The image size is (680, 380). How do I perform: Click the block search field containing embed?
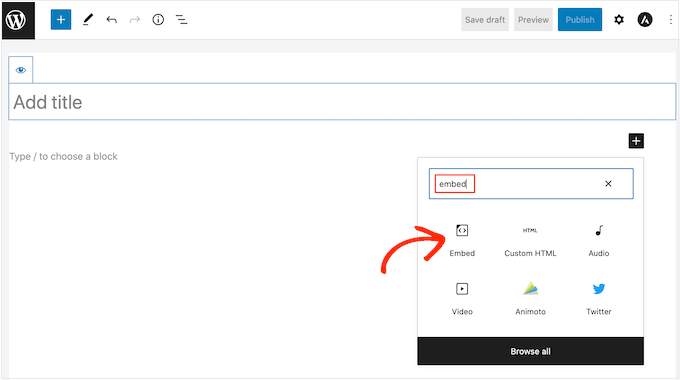pyautogui.click(x=531, y=183)
